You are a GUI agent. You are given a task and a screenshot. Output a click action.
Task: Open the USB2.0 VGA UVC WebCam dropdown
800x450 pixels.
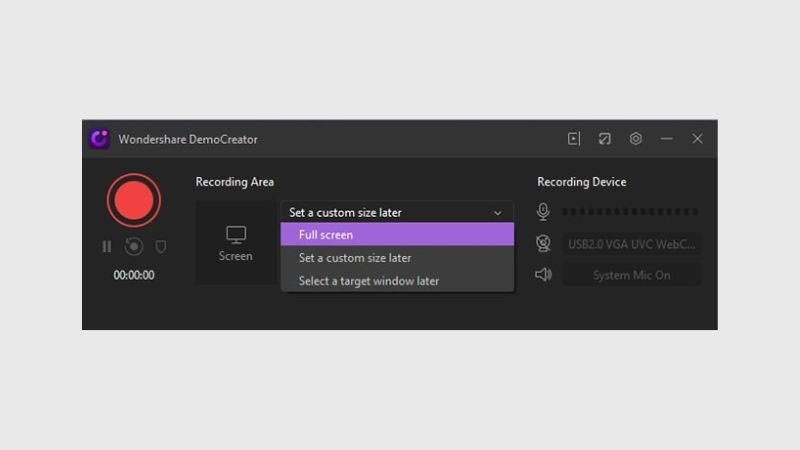tap(631, 243)
